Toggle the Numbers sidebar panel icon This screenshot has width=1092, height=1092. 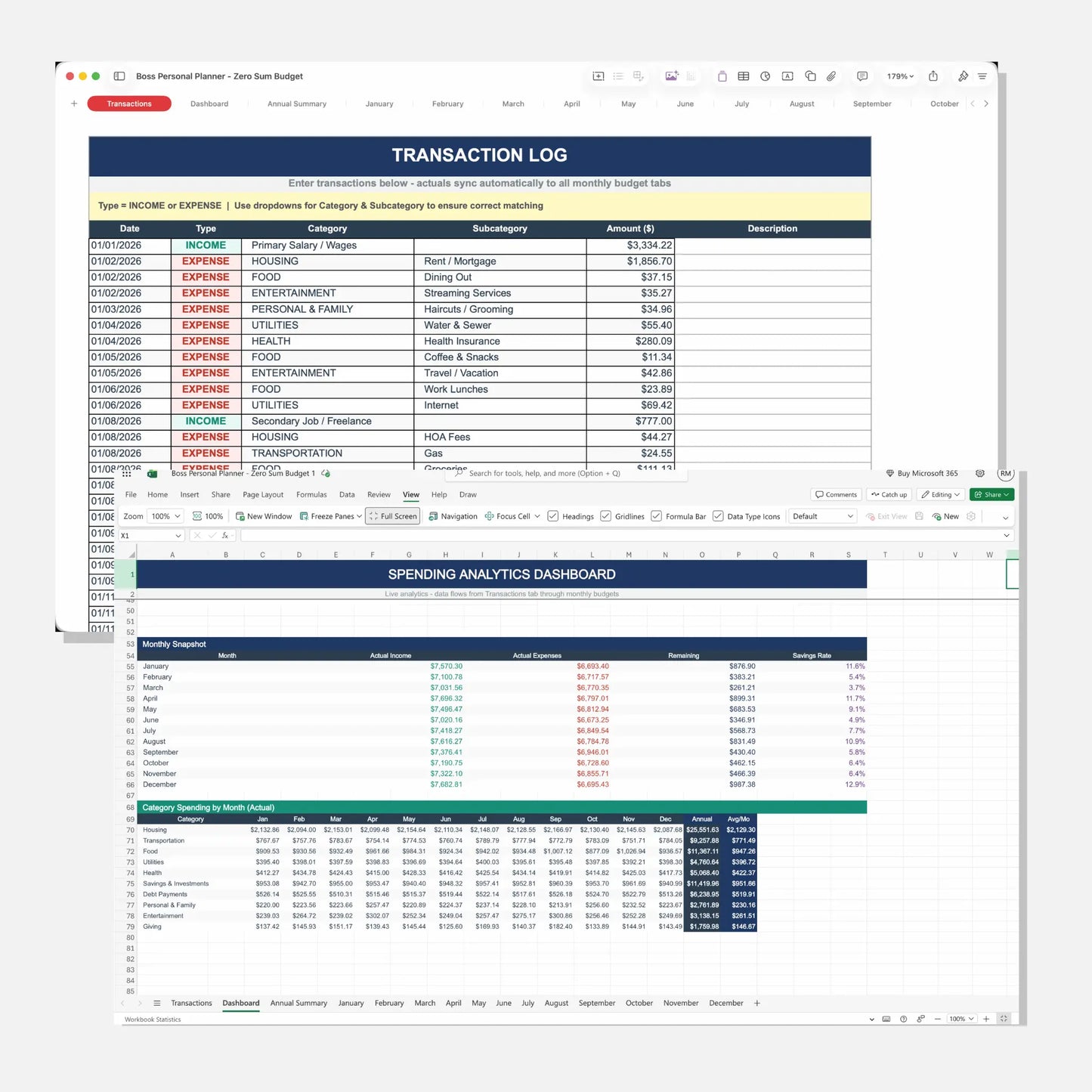click(119, 76)
